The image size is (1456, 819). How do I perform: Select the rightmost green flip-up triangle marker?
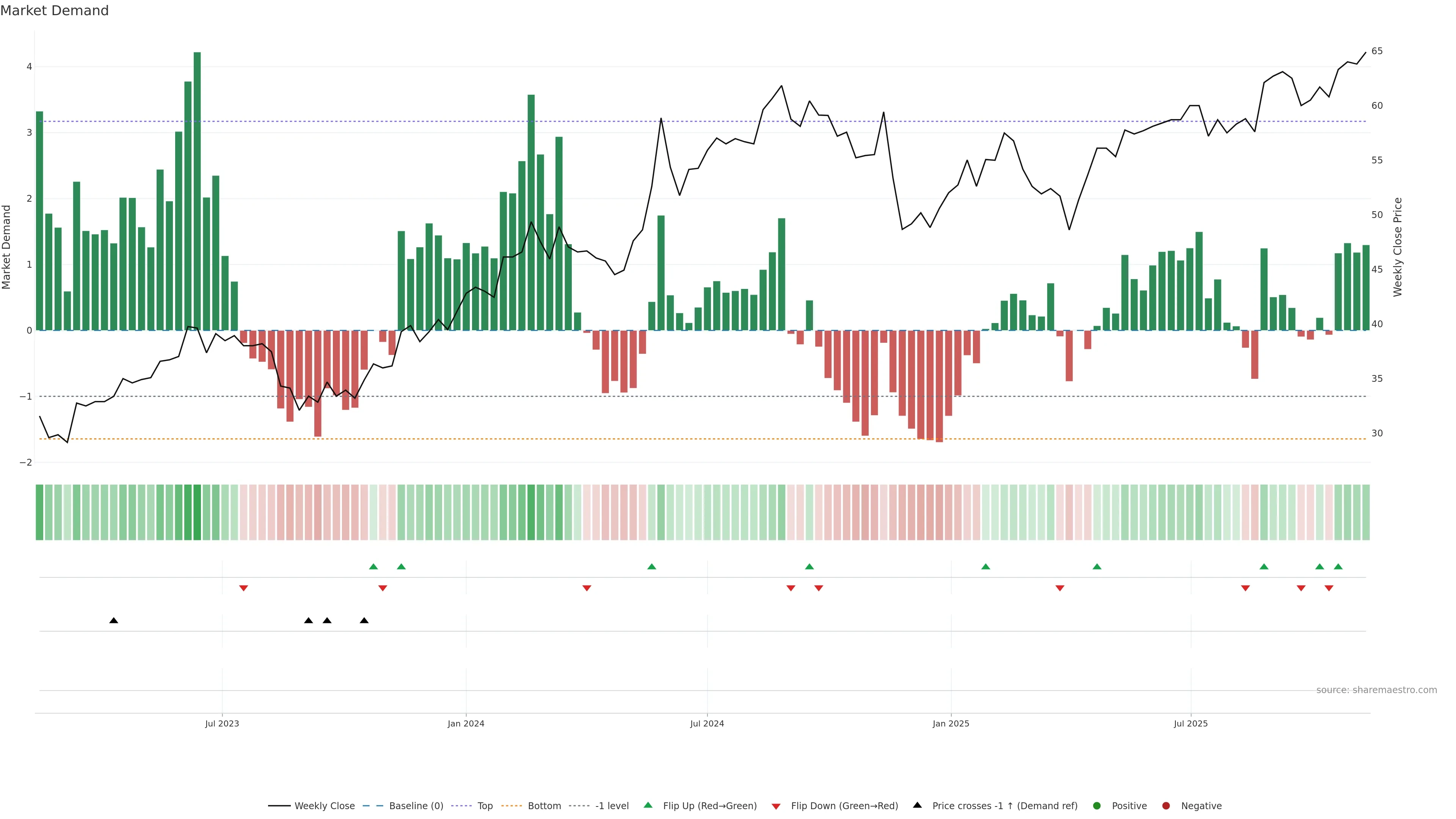(1338, 566)
